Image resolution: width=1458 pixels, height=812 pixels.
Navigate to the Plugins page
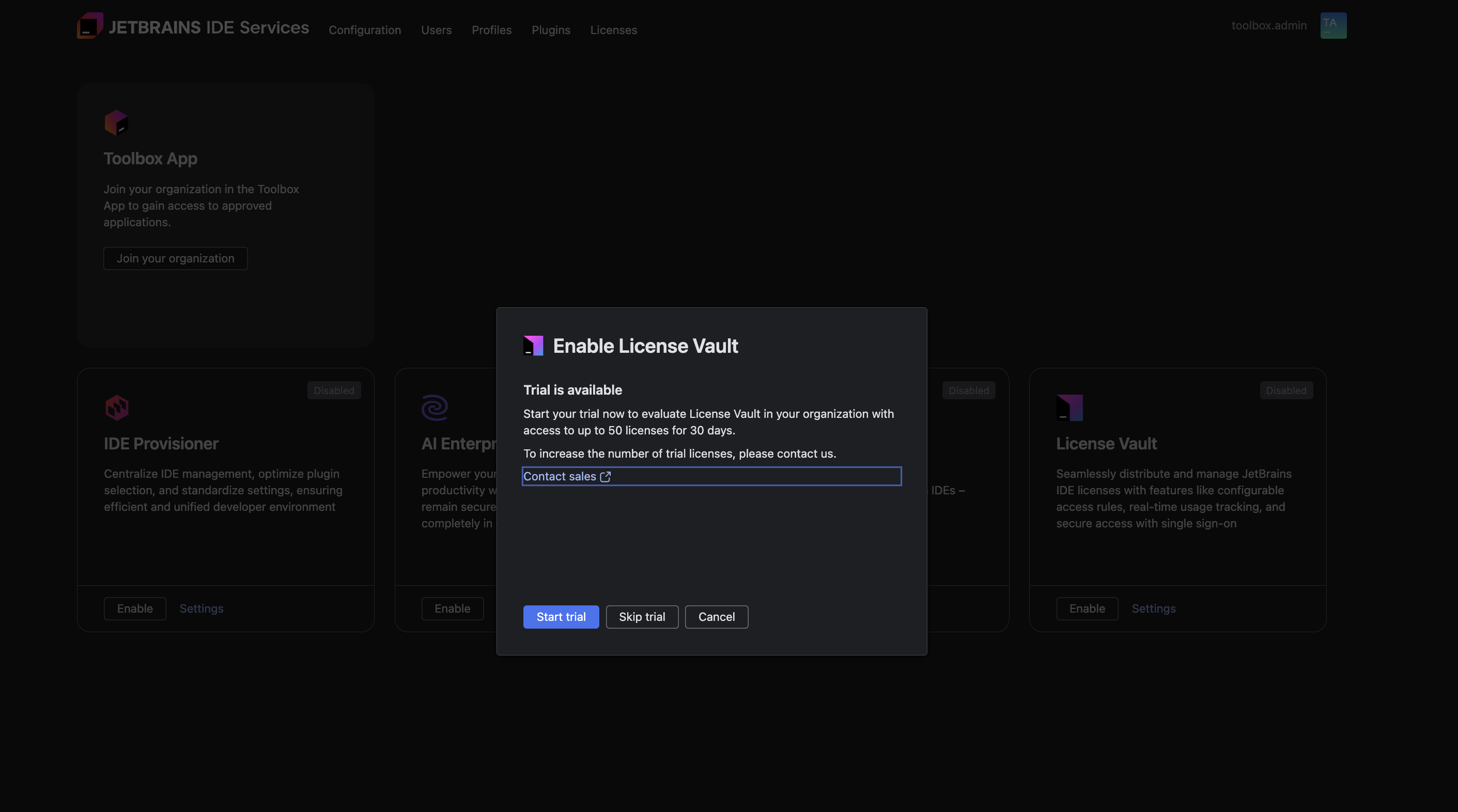551,30
